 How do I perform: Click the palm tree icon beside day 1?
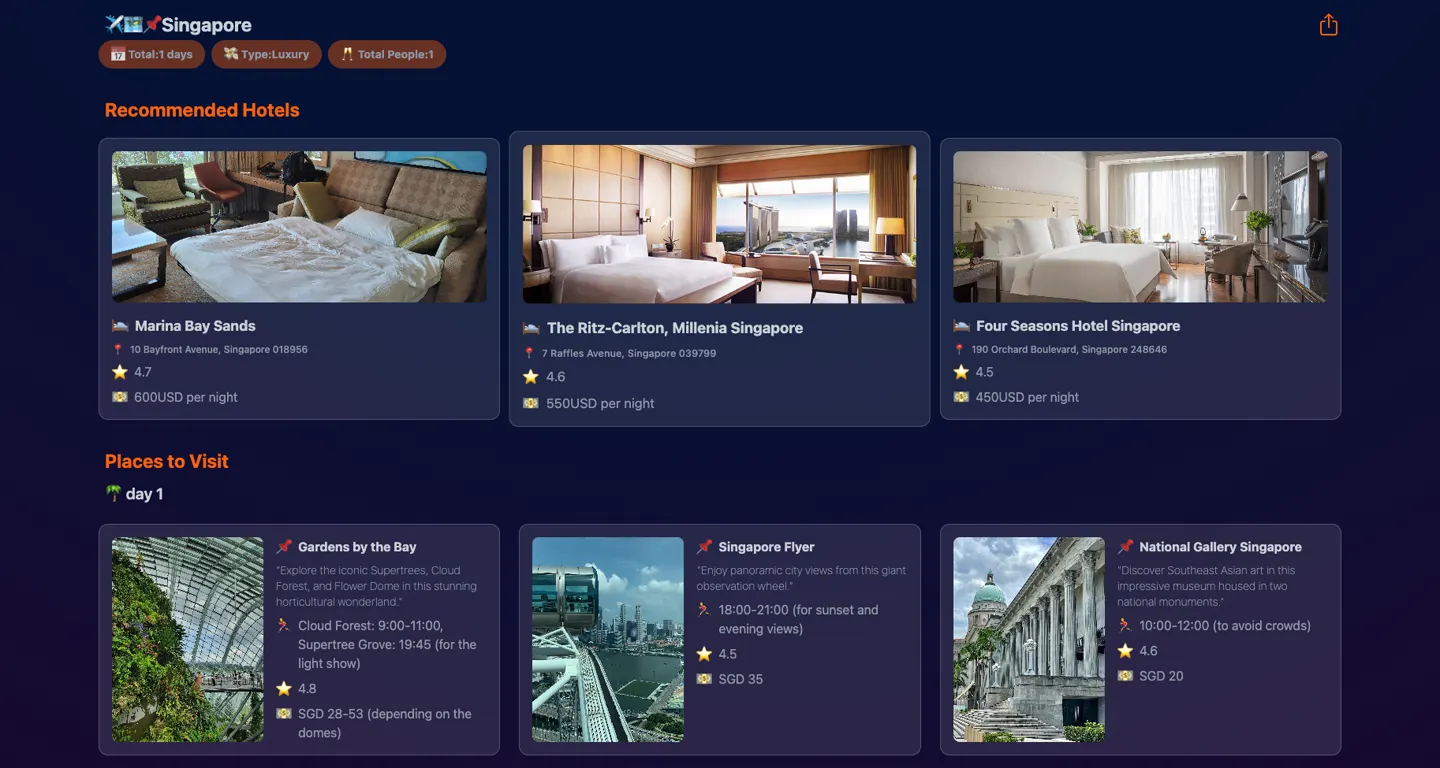tap(113, 494)
